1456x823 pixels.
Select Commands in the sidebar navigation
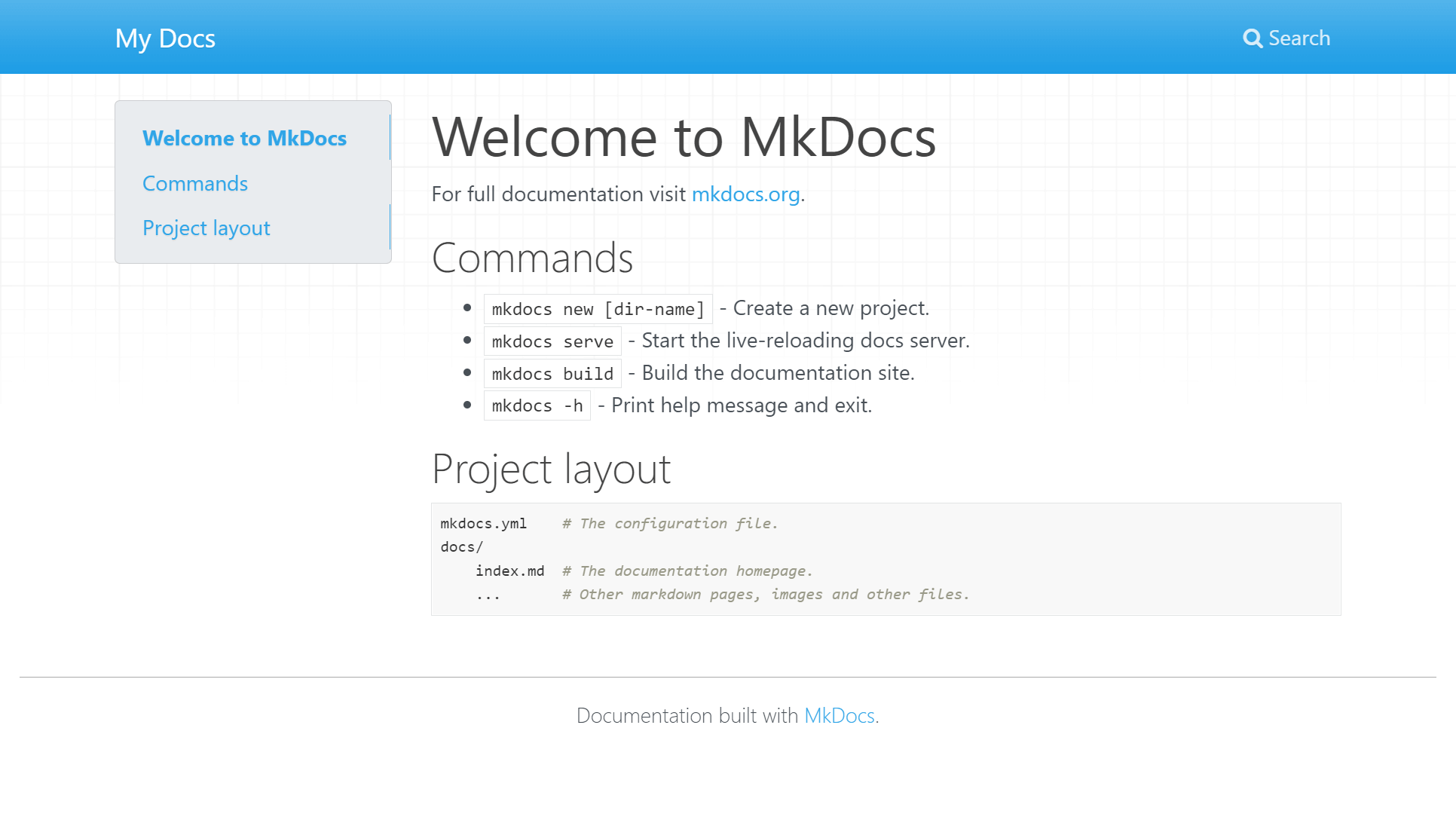[194, 183]
